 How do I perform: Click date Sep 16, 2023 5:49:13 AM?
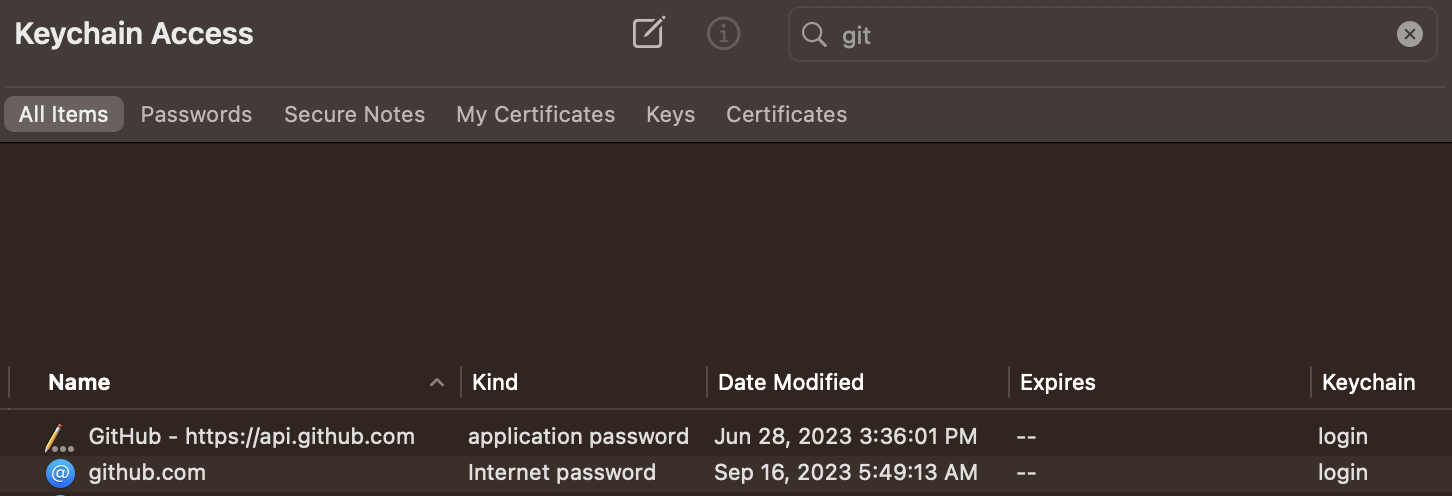pyautogui.click(x=845, y=472)
